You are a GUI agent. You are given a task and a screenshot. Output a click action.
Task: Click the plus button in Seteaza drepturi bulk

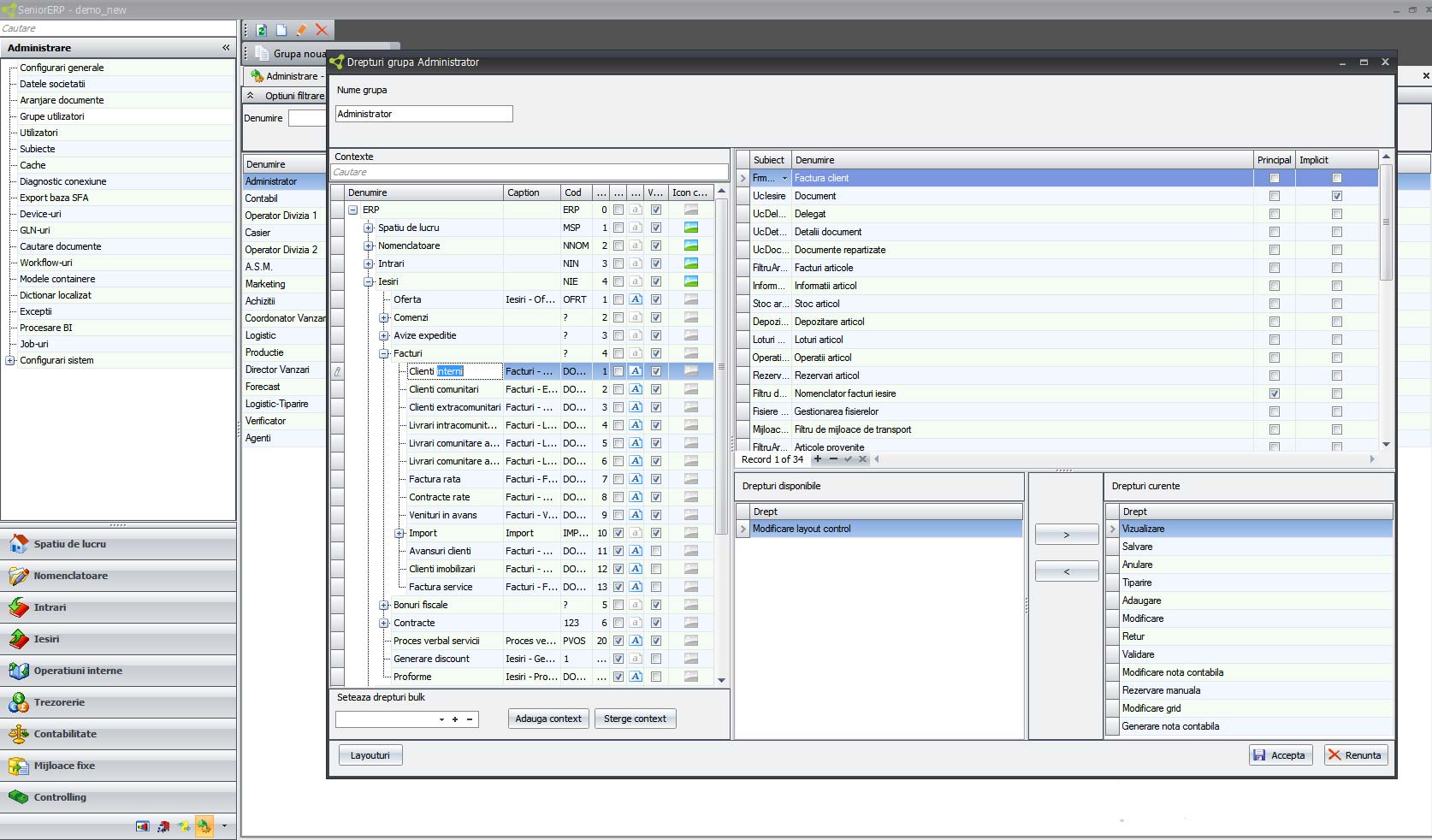coord(455,719)
